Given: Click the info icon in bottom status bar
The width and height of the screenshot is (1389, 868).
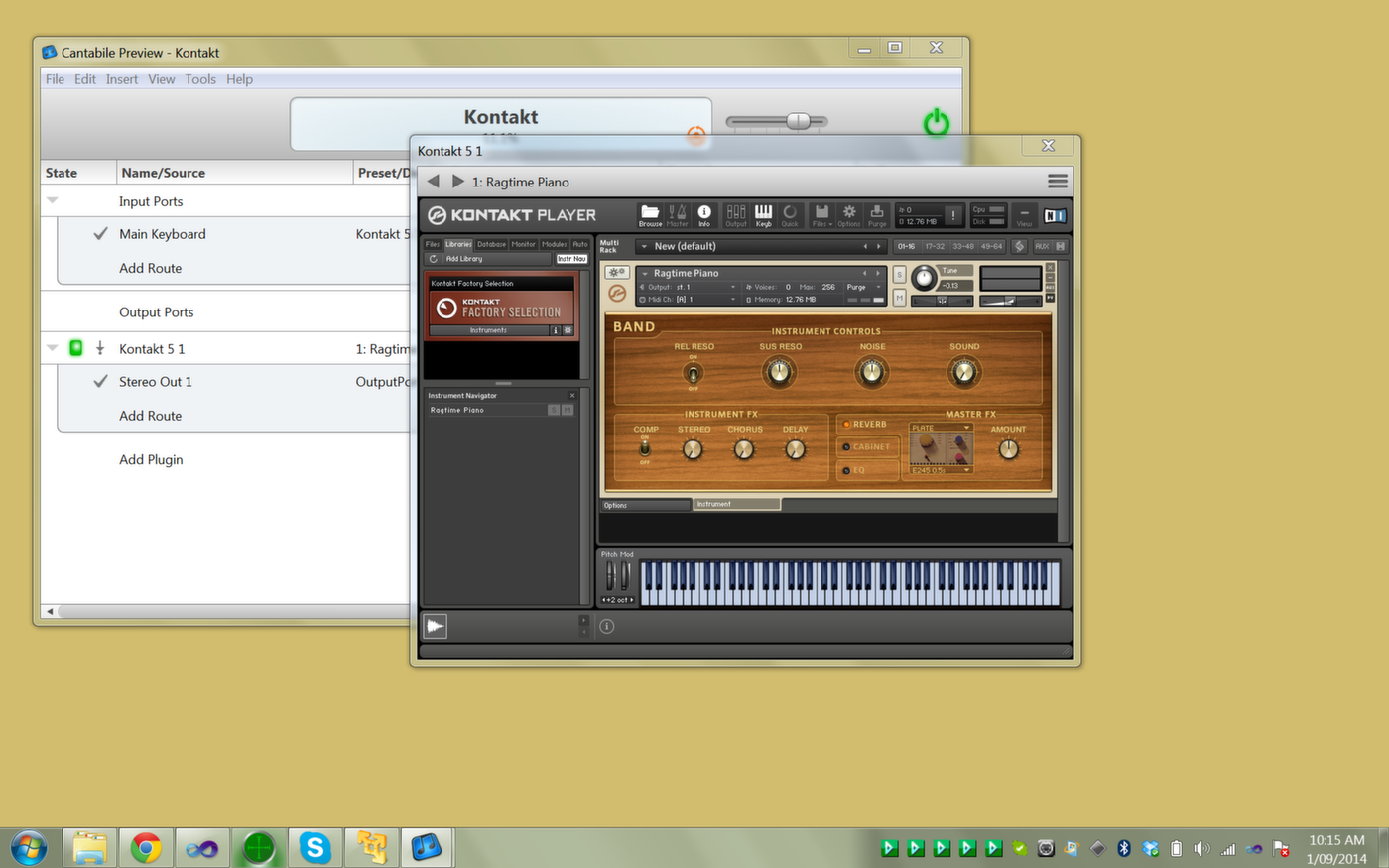Looking at the screenshot, I should click(607, 626).
